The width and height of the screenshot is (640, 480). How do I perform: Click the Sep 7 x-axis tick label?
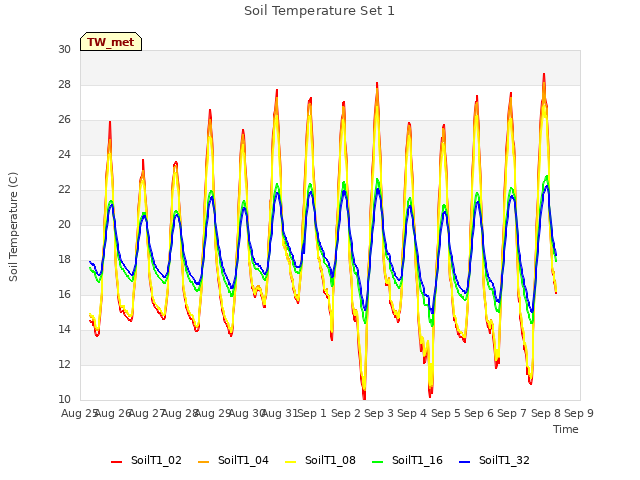coord(512,413)
